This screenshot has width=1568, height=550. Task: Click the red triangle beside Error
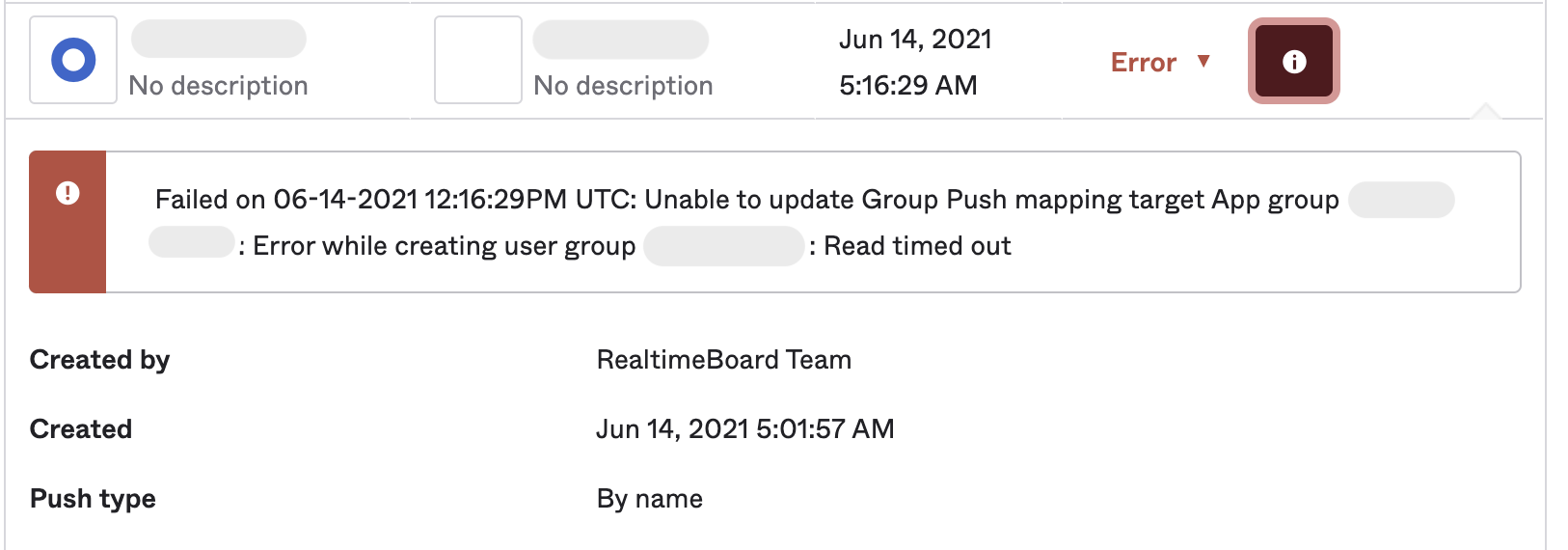click(x=1203, y=61)
